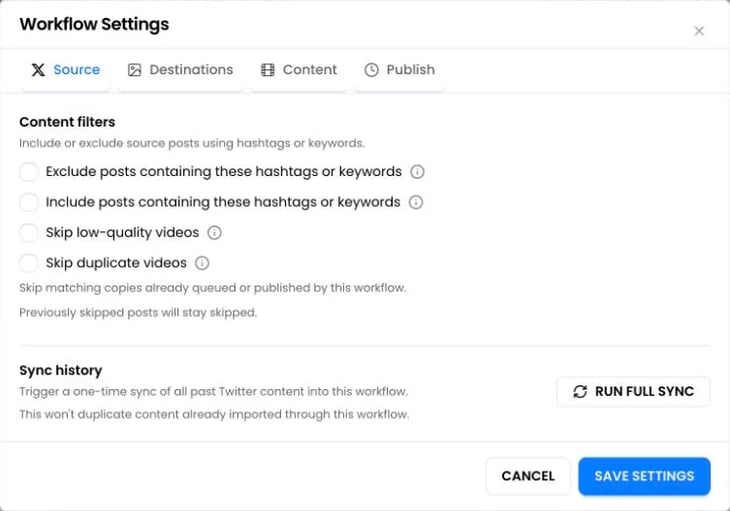Image resolution: width=730 pixels, height=511 pixels.
Task: Click the image icon beside Destinations
Action: coord(135,70)
